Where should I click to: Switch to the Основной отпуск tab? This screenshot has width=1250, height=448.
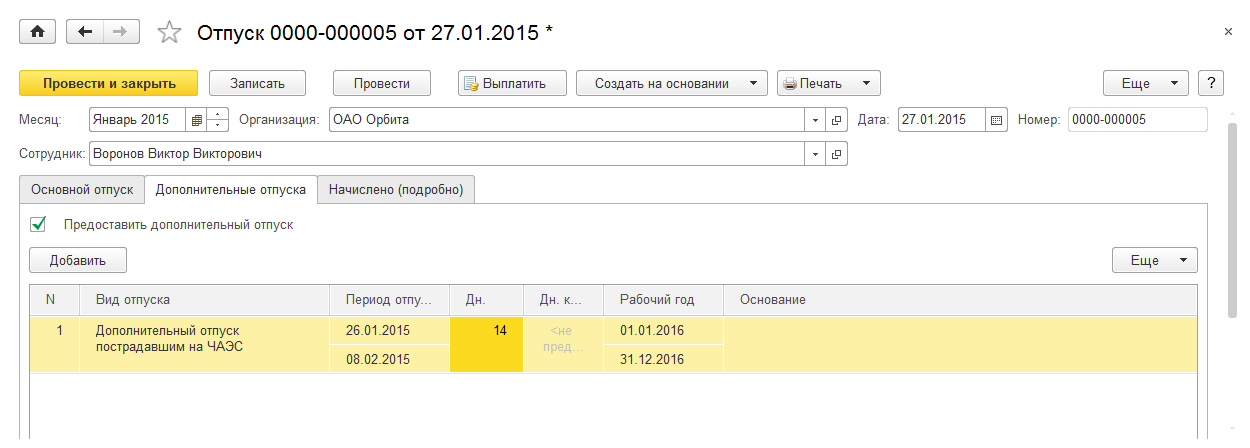point(81,189)
